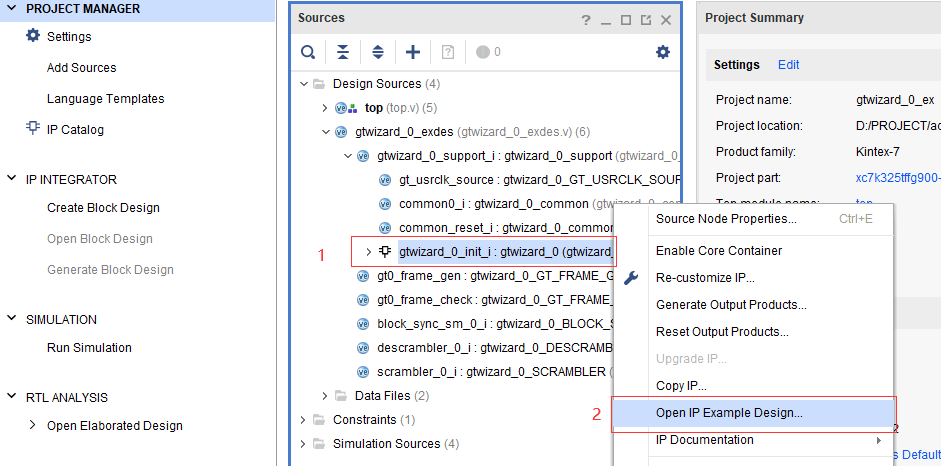This screenshot has height=466, width=941.
Task: Open the Sources panel settings gear
Action: 663,53
